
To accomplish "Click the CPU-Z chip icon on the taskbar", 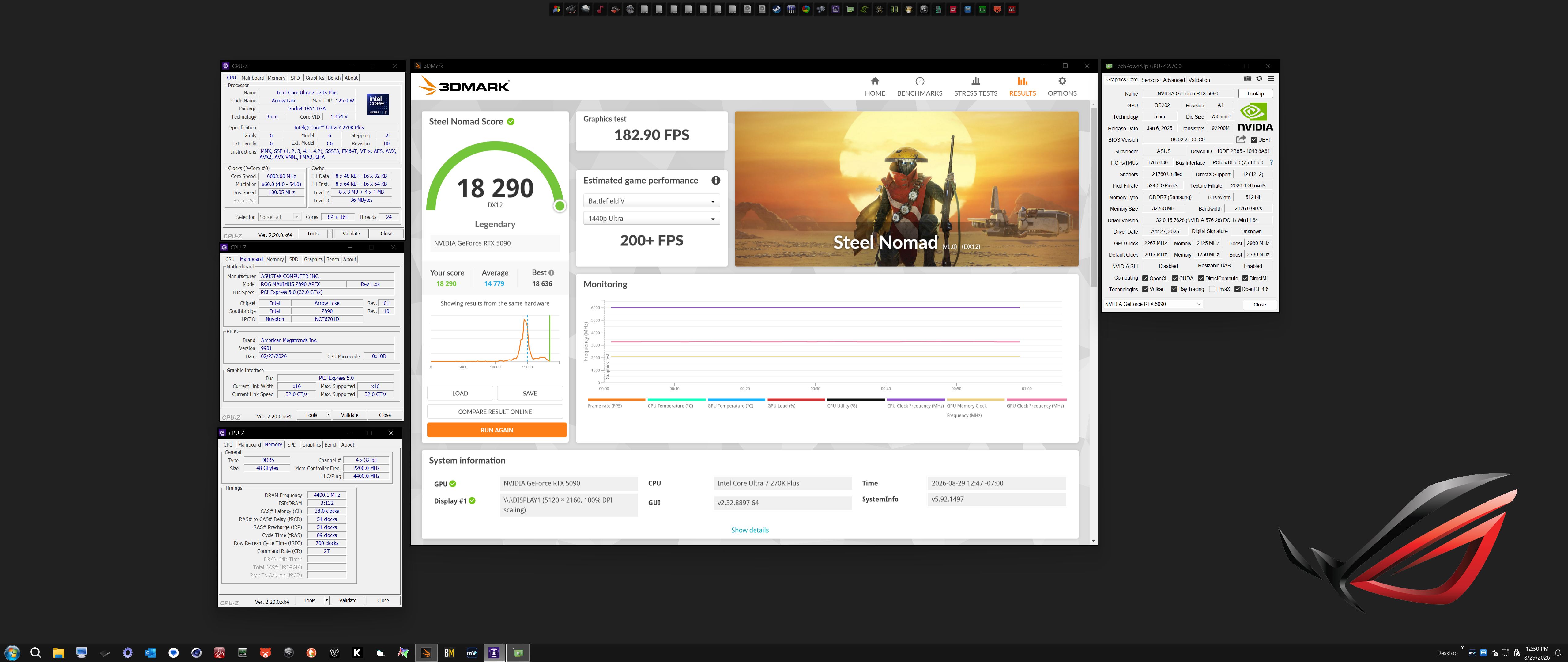I will click(x=494, y=653).
